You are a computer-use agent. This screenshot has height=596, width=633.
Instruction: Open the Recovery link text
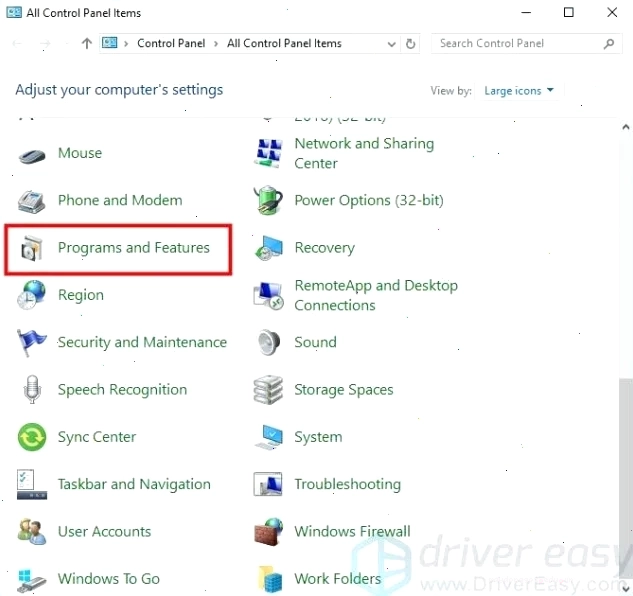point(325,248)
